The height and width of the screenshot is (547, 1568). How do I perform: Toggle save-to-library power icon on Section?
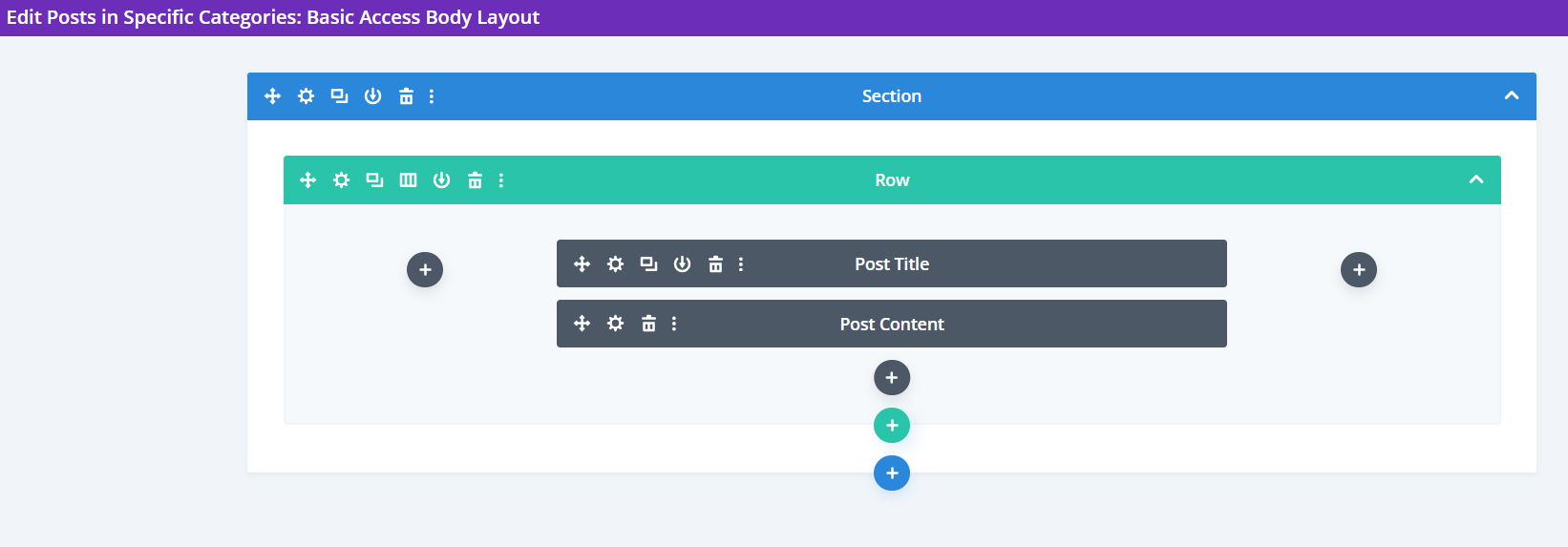click(x=372, y=96)
